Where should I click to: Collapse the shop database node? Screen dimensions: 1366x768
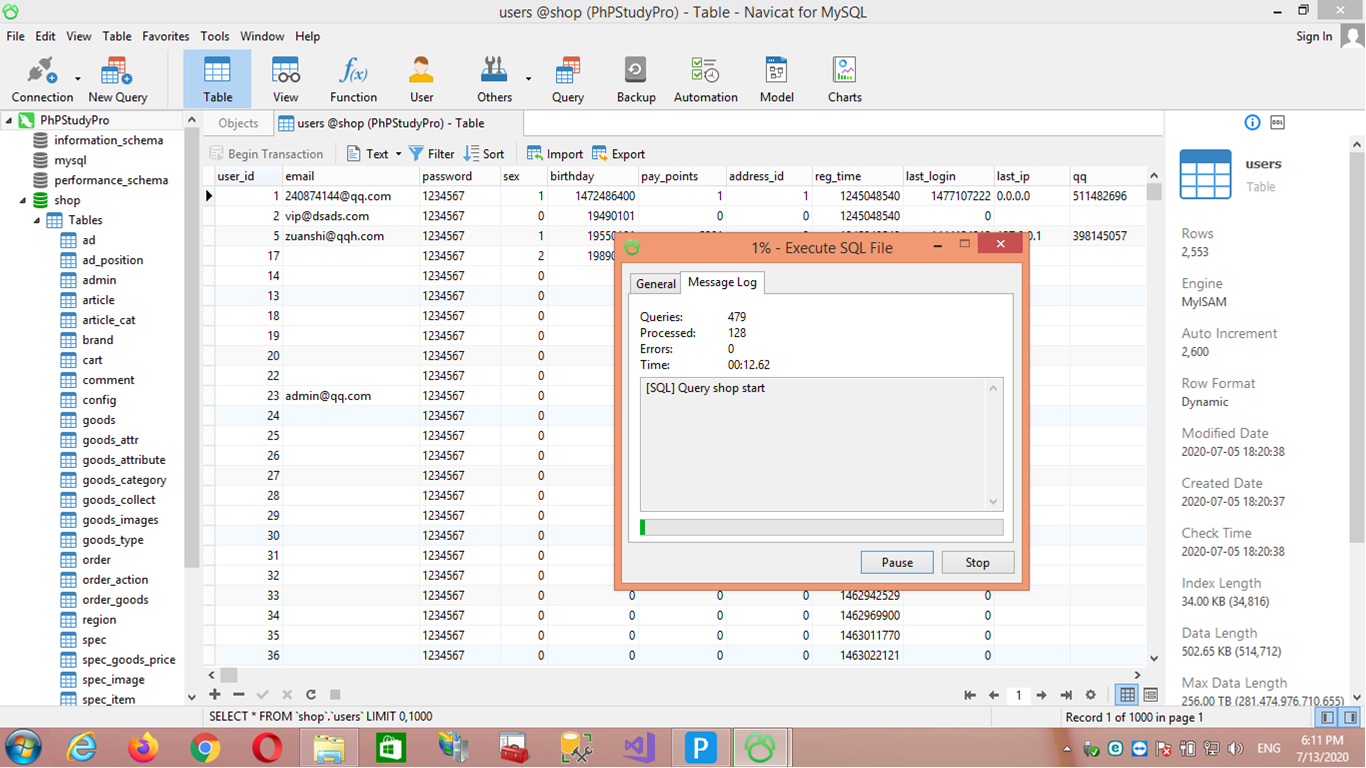click(x=23, y=200)
